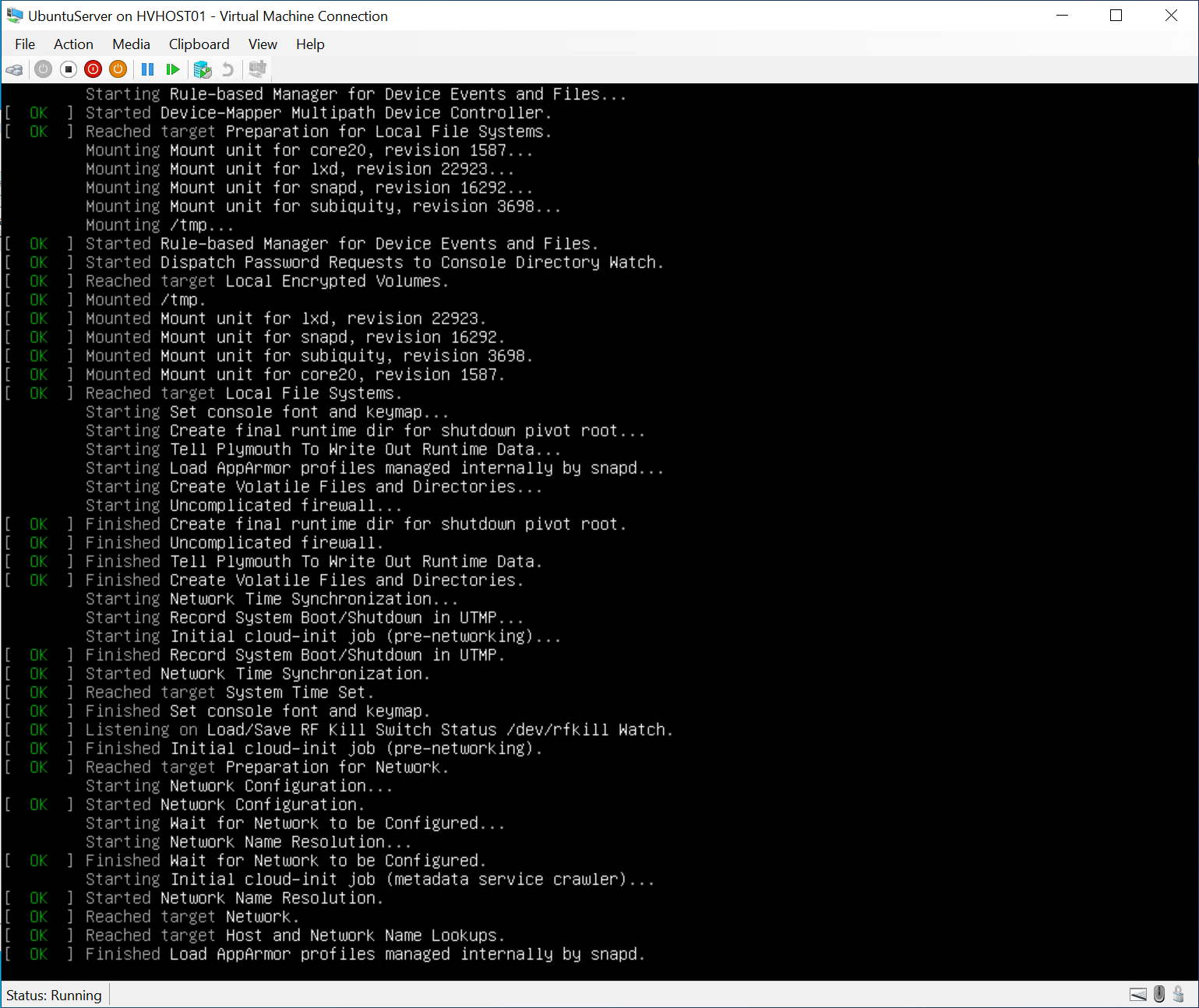1199x1008 pixels.
Task: Click 'Reached target Host and Network Name Lookups.'
Action: tap(295, 936)
